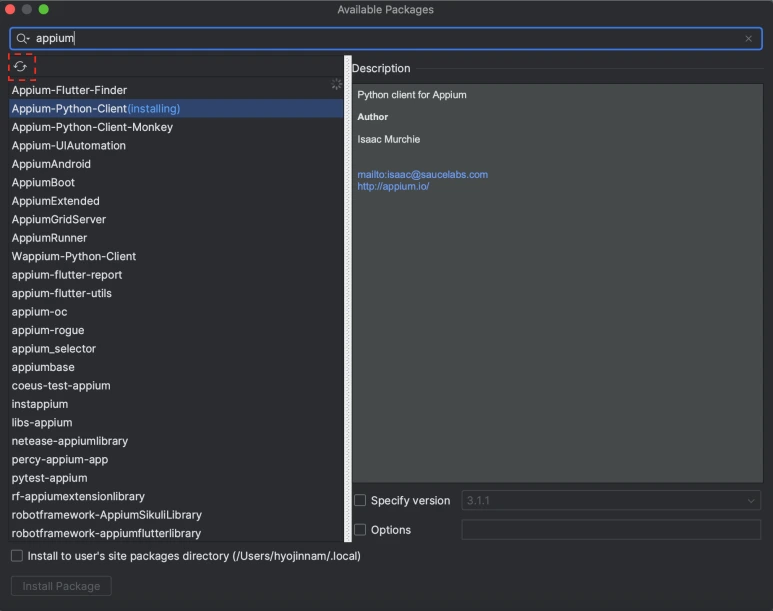Select AppiumExtended package

(176, 201)
